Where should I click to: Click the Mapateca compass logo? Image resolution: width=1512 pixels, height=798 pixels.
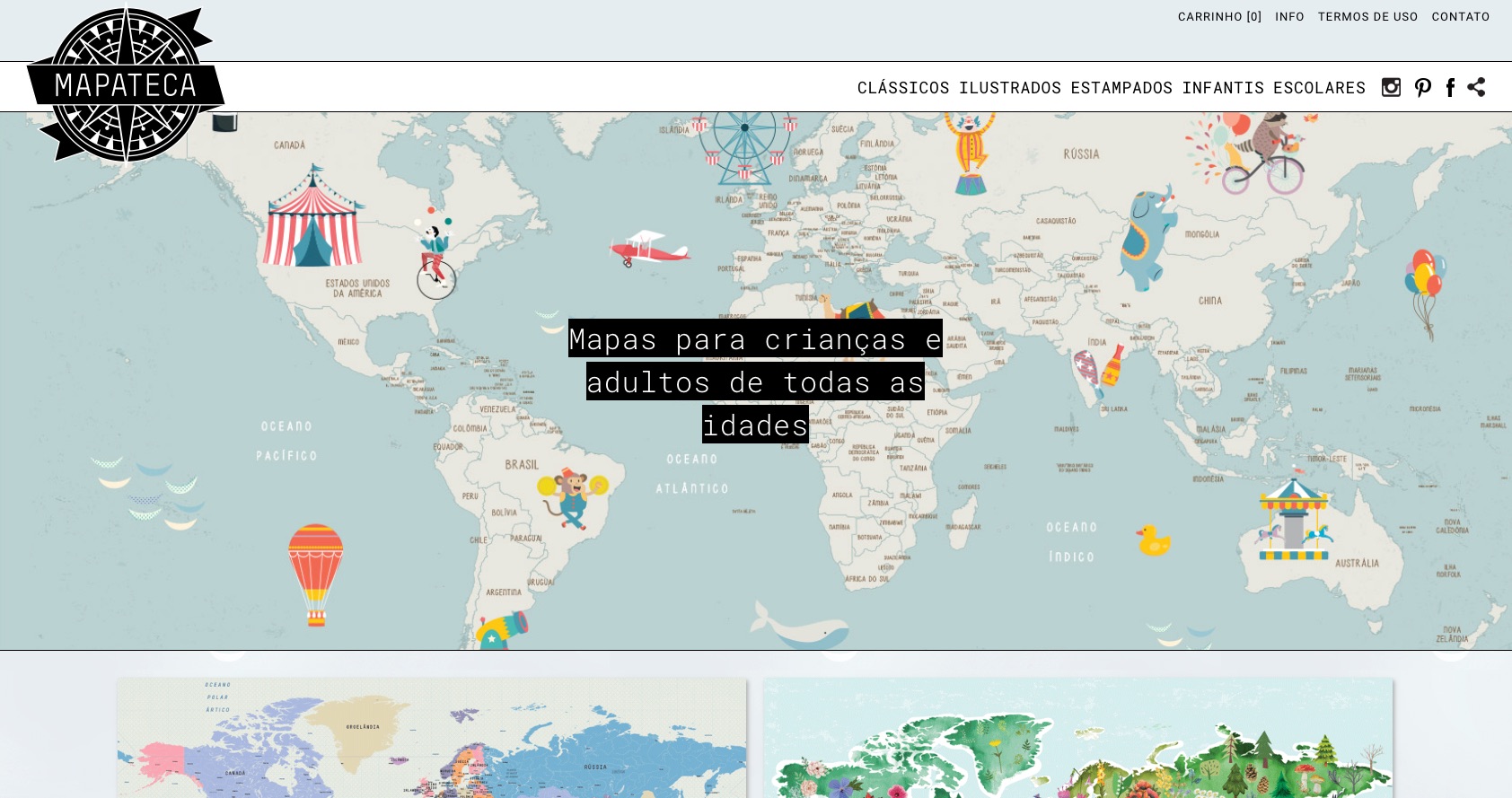(x=126, y=85)
